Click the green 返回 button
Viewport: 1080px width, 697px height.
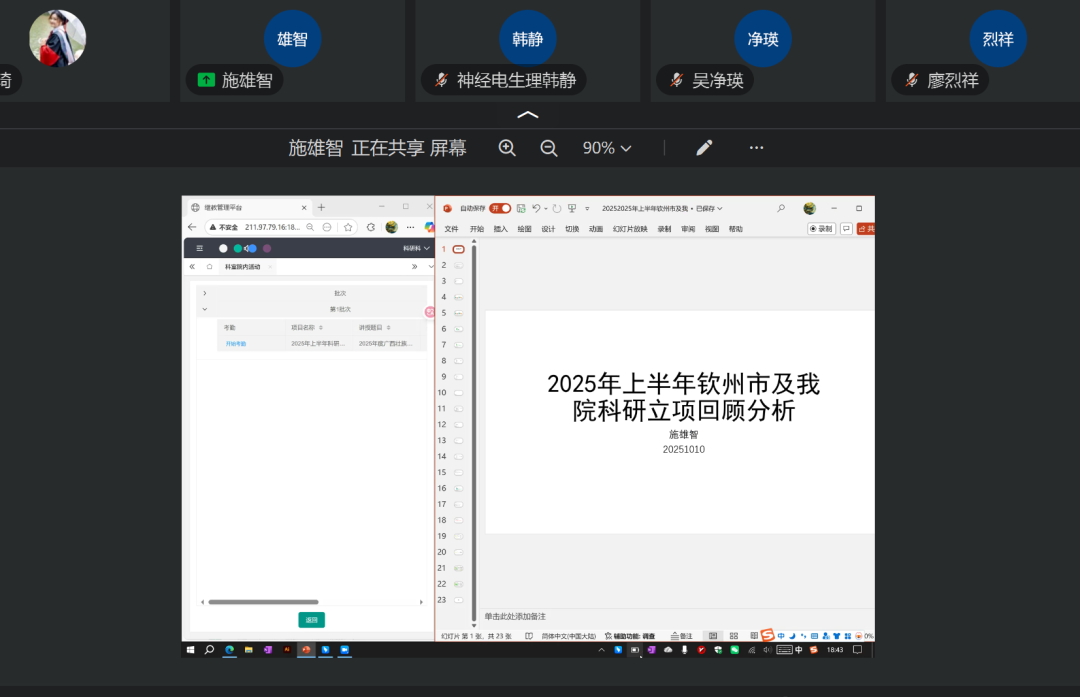[x=311, y=620]
